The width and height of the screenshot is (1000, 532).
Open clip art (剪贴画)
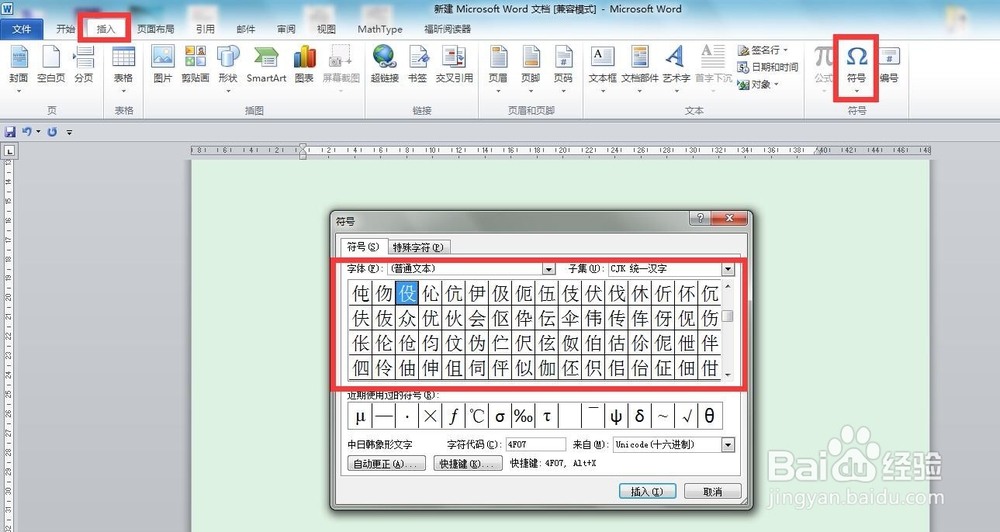pyautogui.click(x=195, y=65)
